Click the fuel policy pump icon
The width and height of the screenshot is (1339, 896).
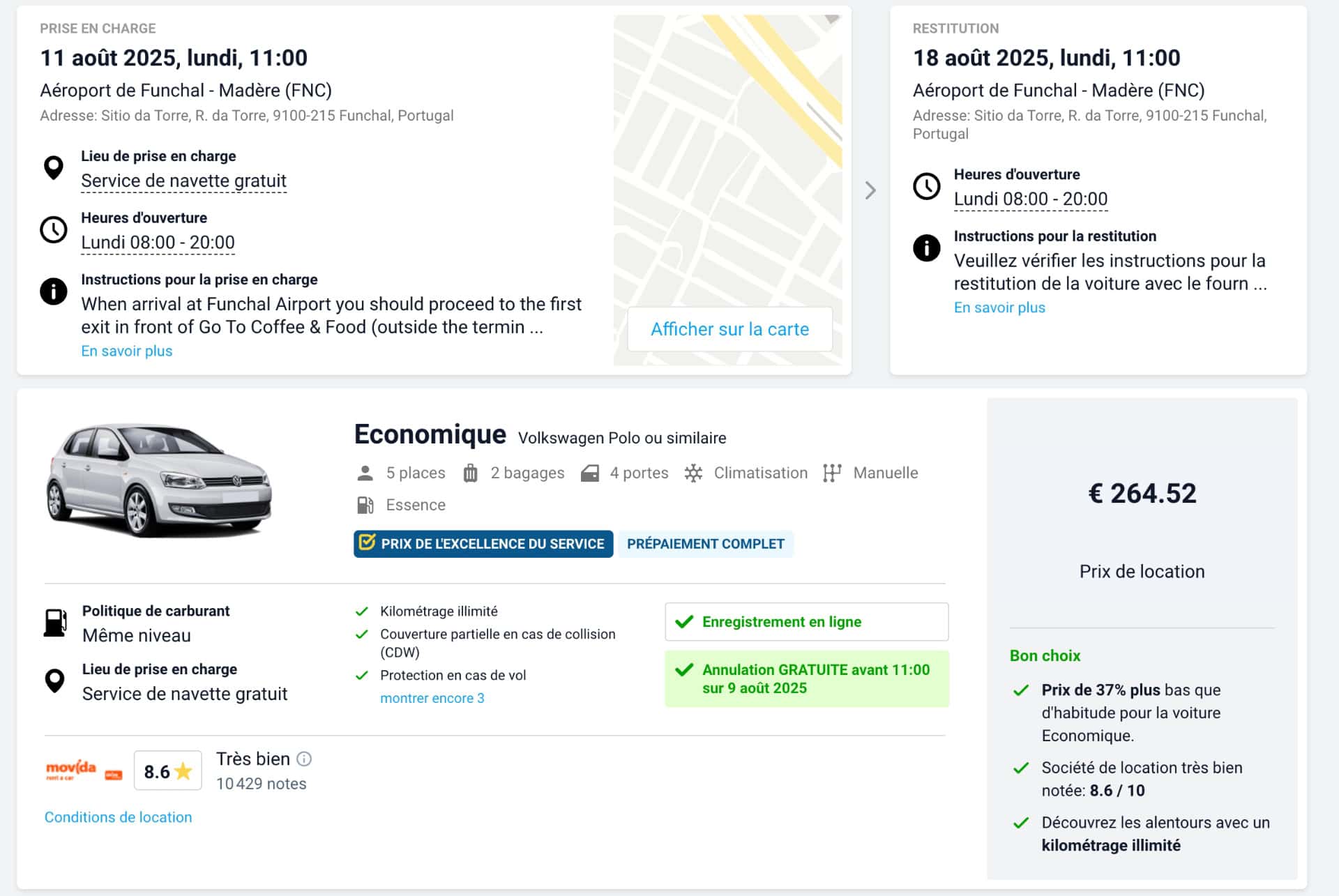point(55,623)
